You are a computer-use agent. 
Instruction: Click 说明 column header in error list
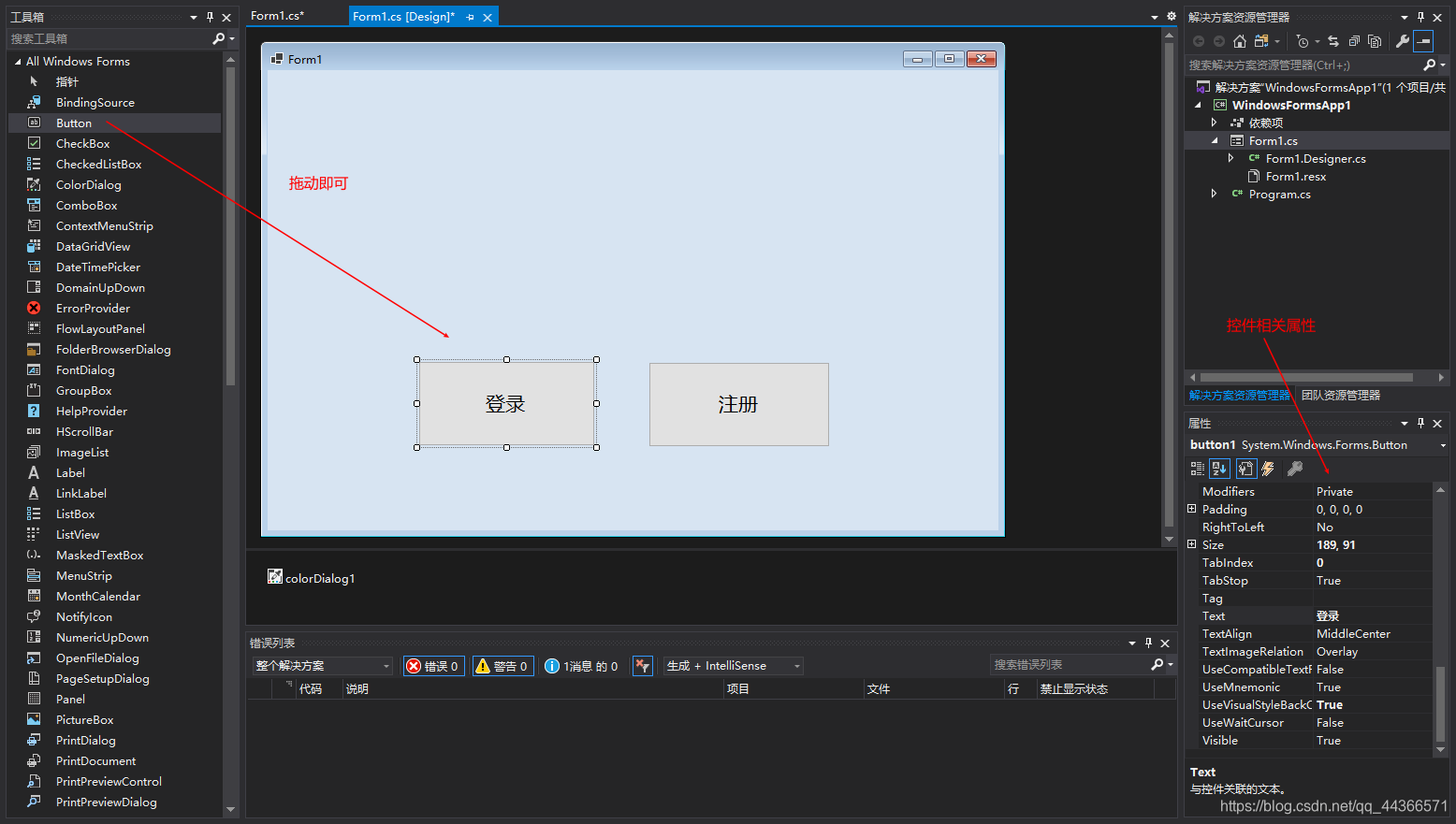point(533,688)
